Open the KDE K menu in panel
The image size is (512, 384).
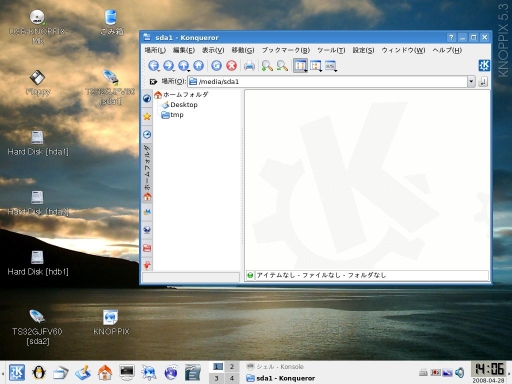17,372
